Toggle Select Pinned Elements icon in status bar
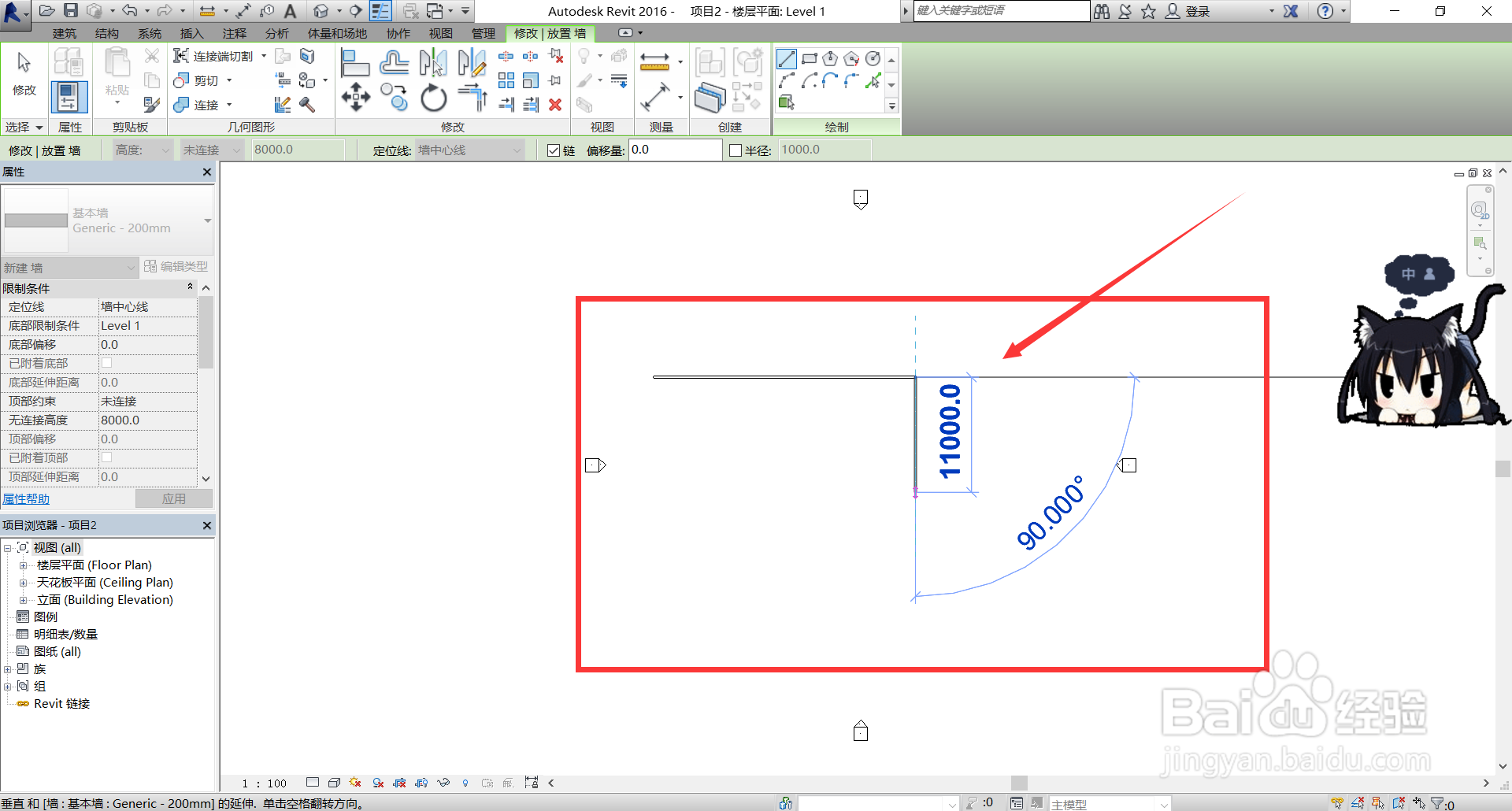Viewport: 1512px width, 811px height. point(1378,803)
